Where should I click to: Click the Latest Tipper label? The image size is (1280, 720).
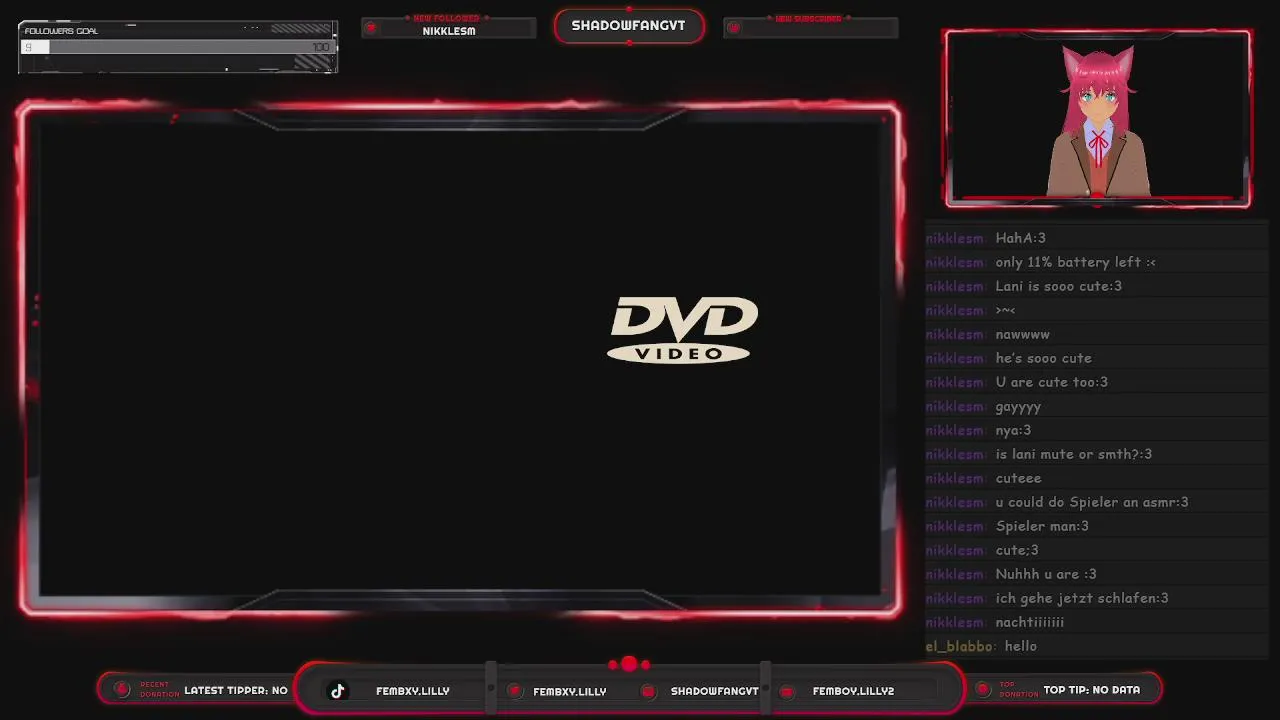[236, 690]
